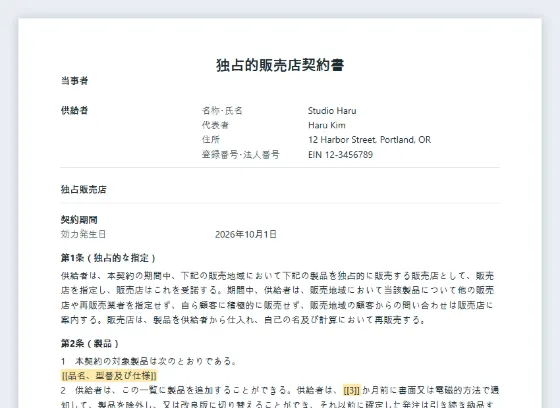Select the date 2026年10月1日
The height and width of the screenshot is (408, 560).
click(246, 234)
